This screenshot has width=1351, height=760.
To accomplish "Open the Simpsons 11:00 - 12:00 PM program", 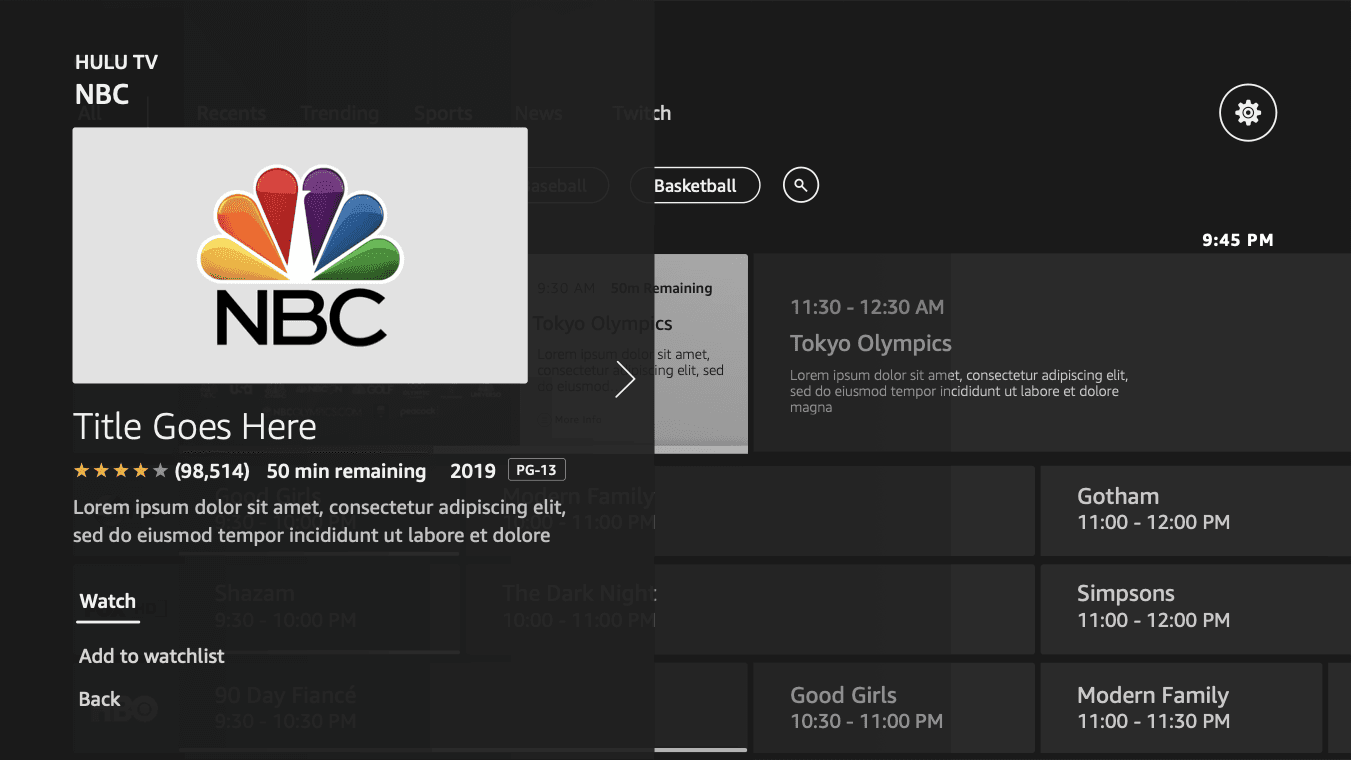I will click(1195, 608).
